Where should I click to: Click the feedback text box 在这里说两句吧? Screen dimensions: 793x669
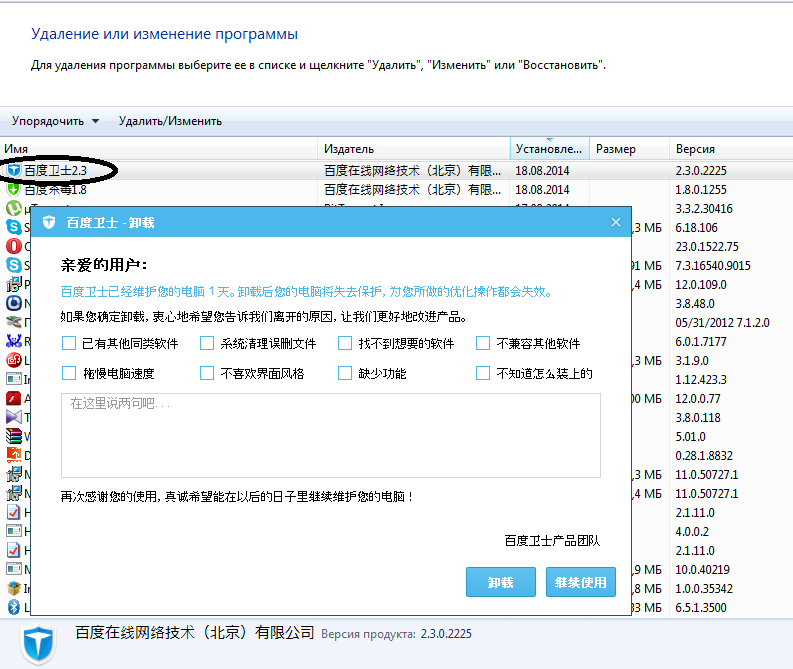click(x=331, y=435)
